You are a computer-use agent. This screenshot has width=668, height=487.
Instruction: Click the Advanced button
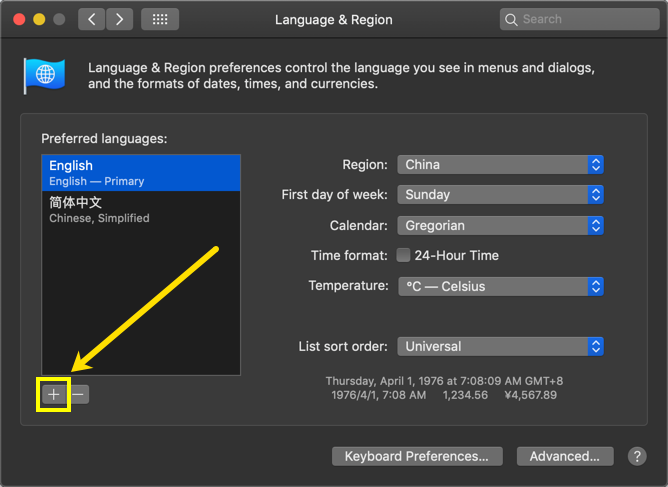point(564,456)
